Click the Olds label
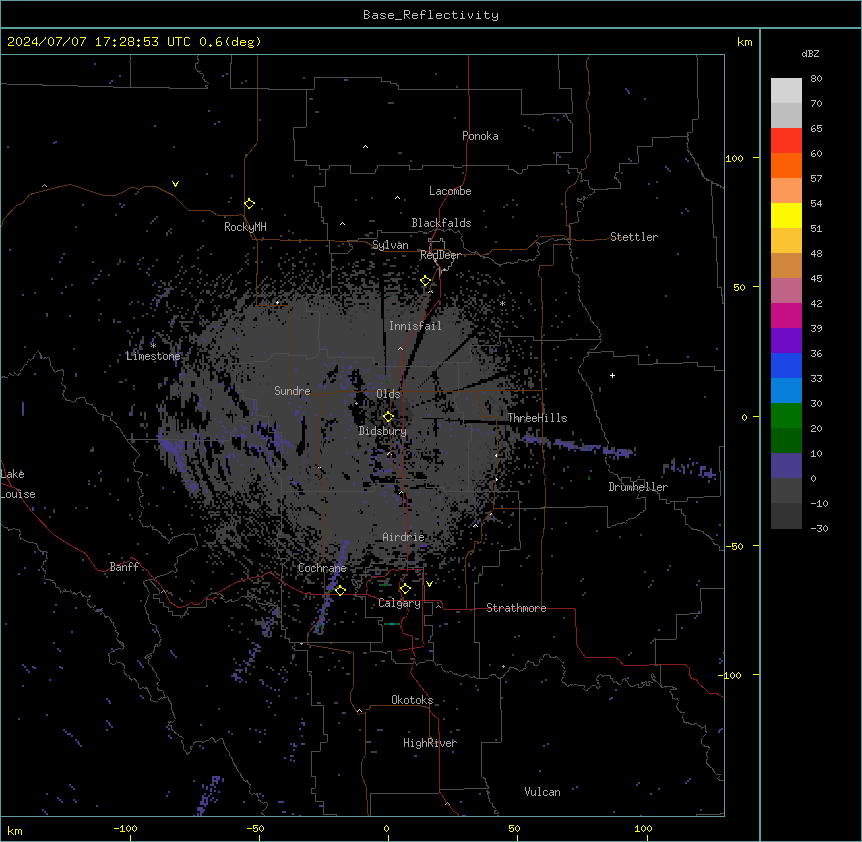Screen dimensions: 862x842 point(388,394)
